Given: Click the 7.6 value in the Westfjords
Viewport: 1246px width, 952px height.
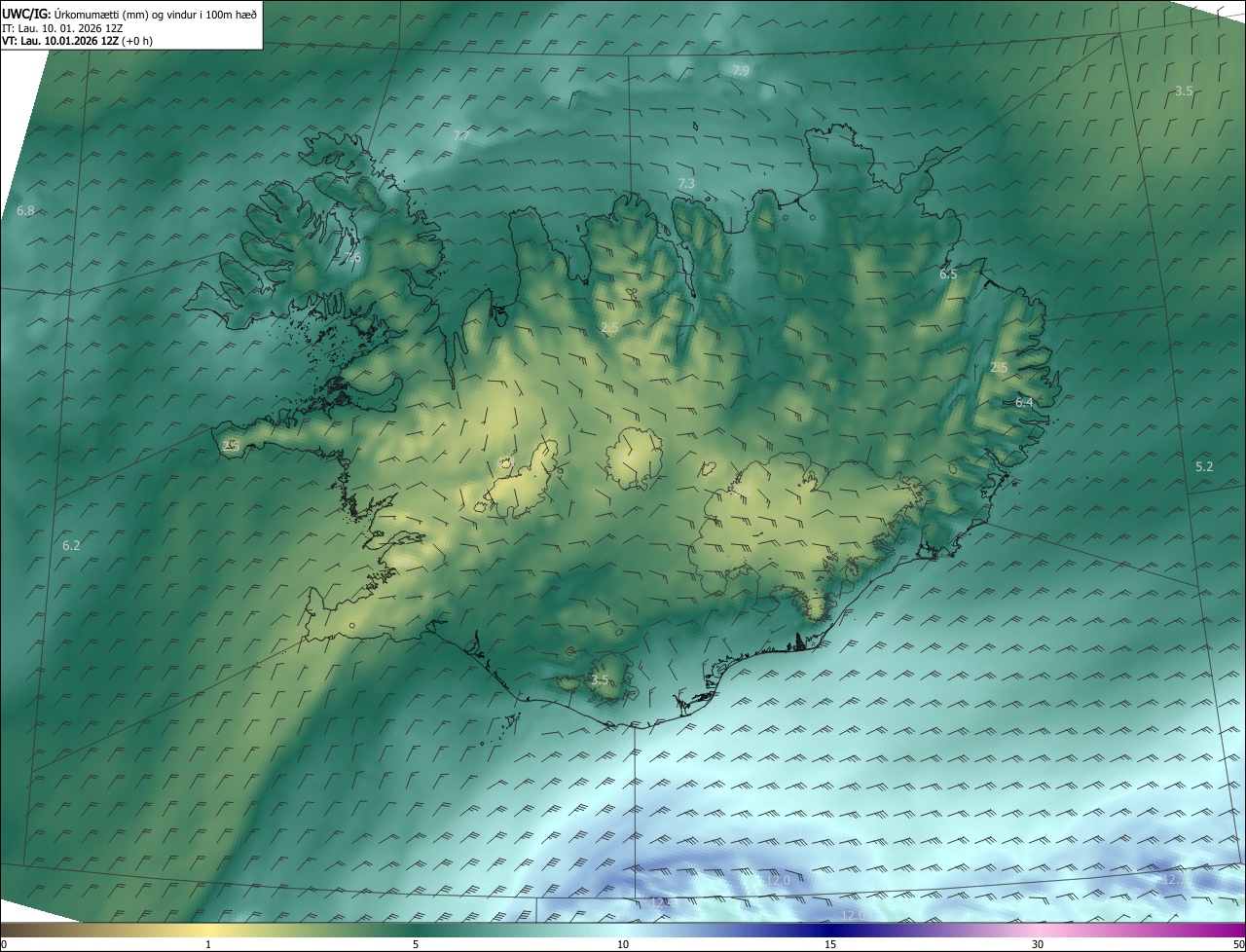Looking at the screenshot, I should coord(352,257).
